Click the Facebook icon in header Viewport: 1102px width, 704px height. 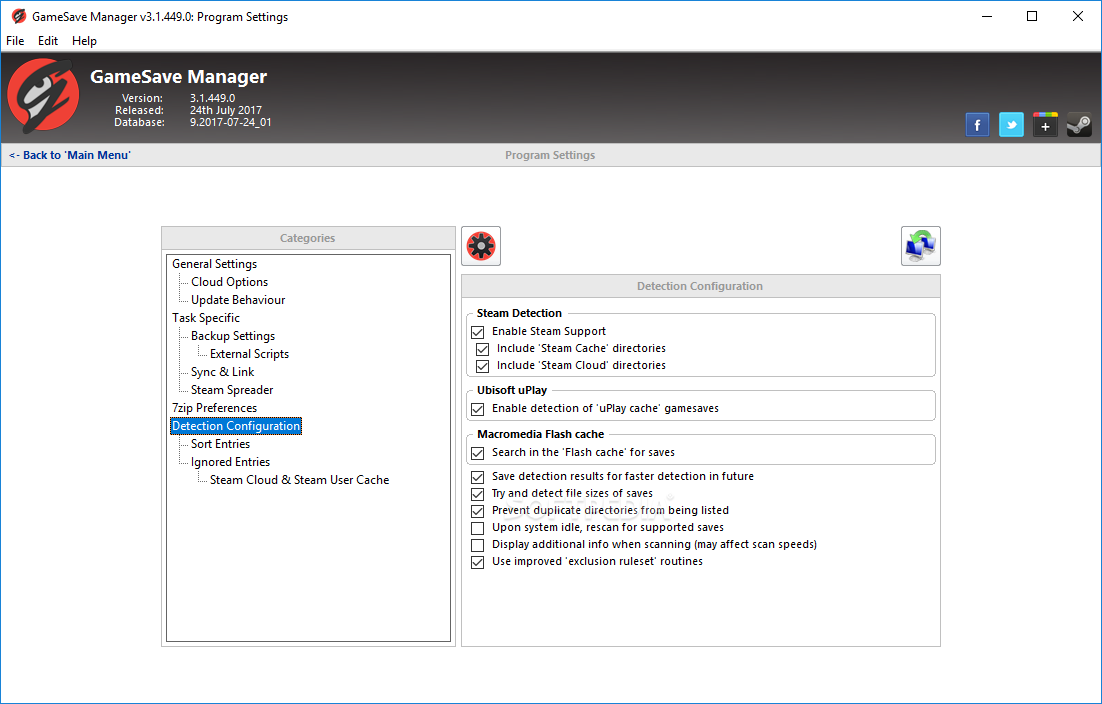[x=977, y=125]
